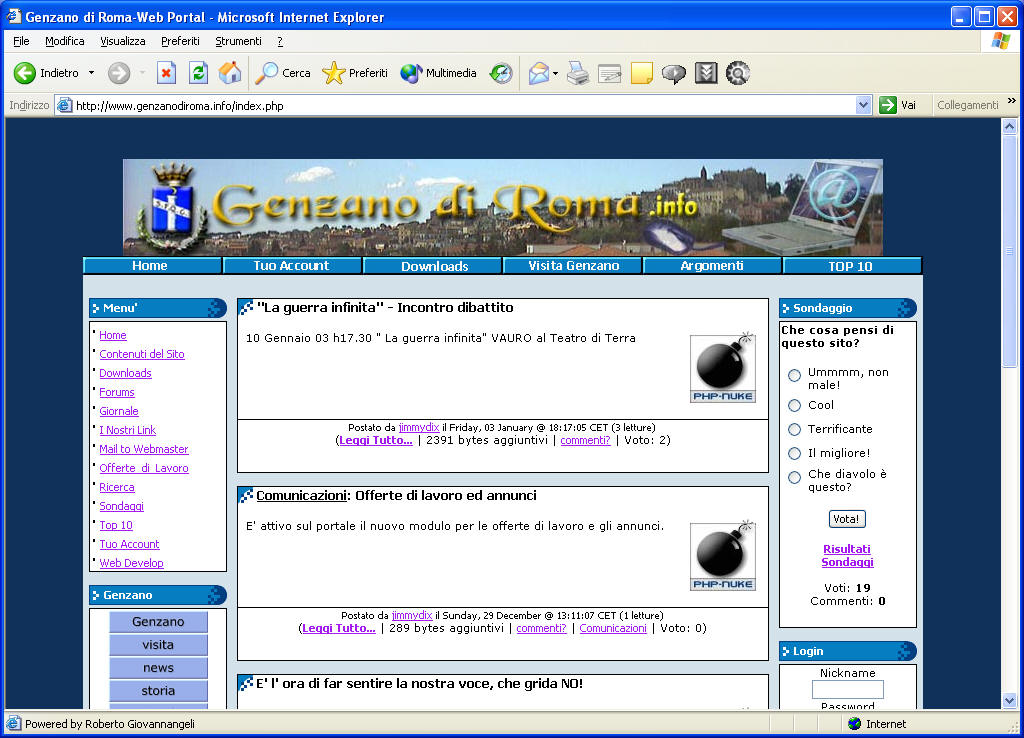The width and height of the screenshot is (1024, 738).
Task: Click the speech bubble discussion icon
Action: click(674, 73)
